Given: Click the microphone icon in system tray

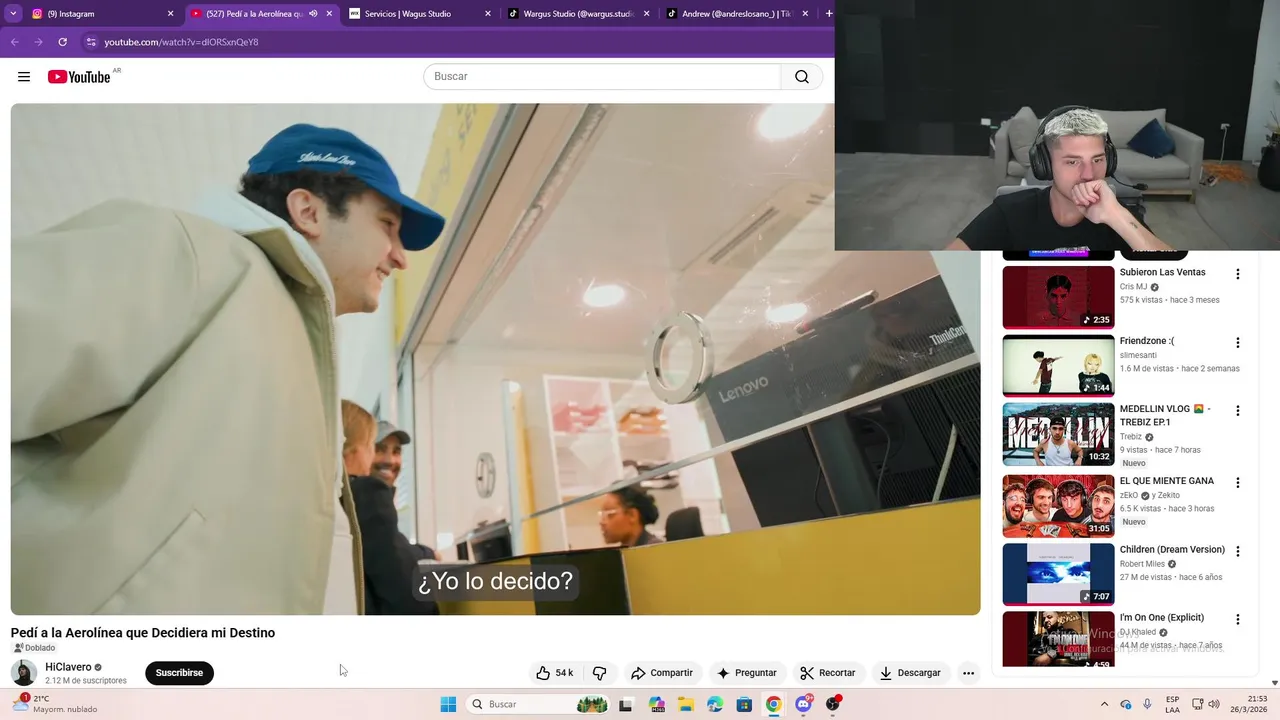Looking at the screenshot, I should [x=1146, y=704].
